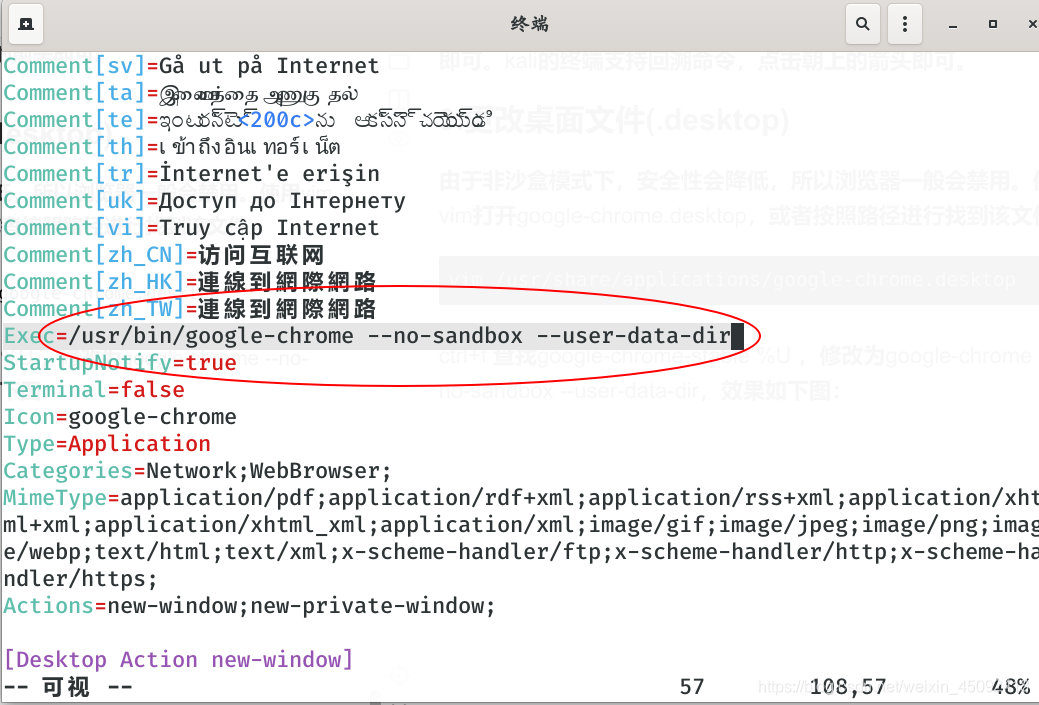Click the [Desktop Action new-window] header
The image size is (1039, 705).
[x=178, y=660]
